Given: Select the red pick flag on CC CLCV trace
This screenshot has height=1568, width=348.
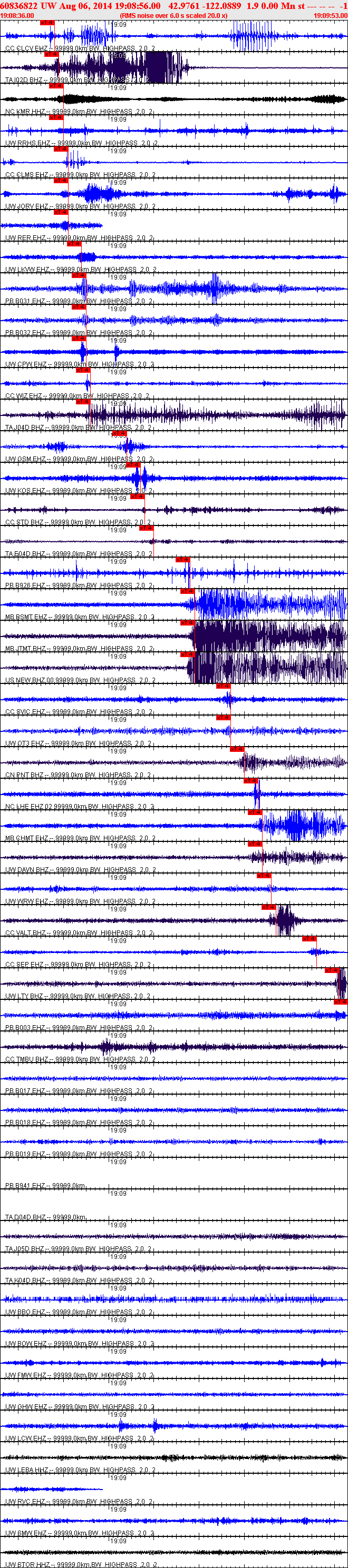Looking at the screenshot, I should point(47,23).
